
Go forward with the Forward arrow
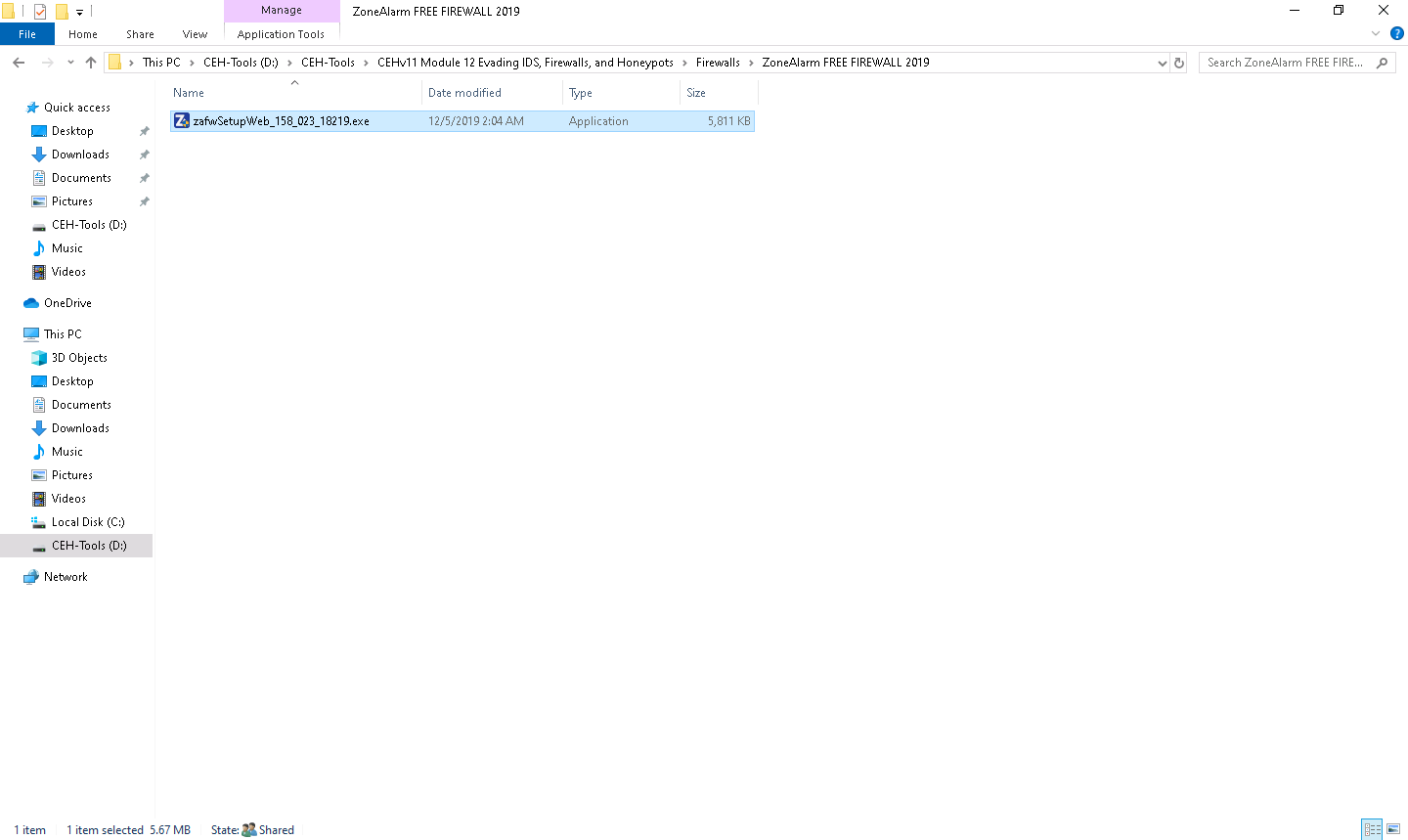(47, 63)
